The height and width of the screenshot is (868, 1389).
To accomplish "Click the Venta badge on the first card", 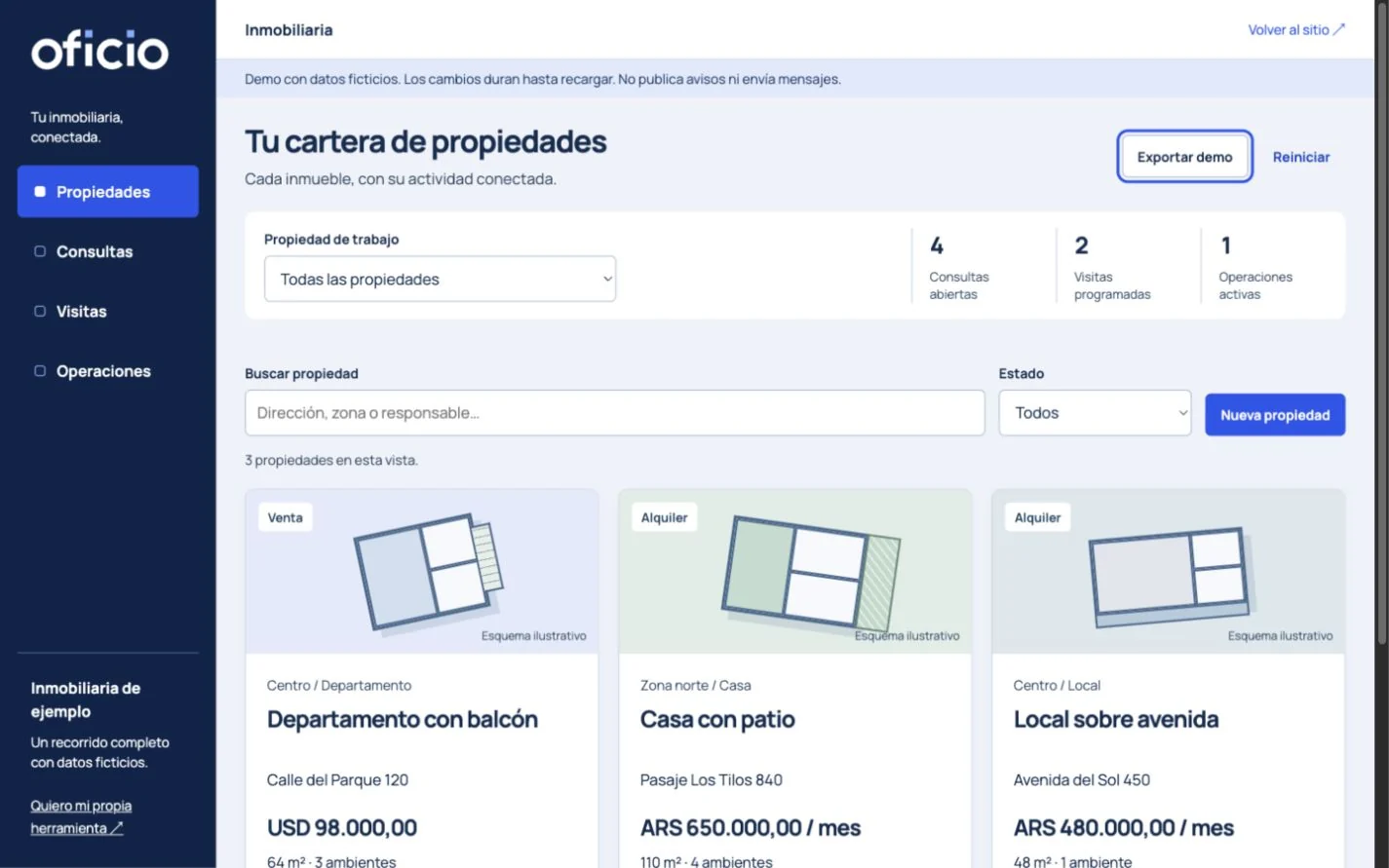I will click(x=285, y=517).
